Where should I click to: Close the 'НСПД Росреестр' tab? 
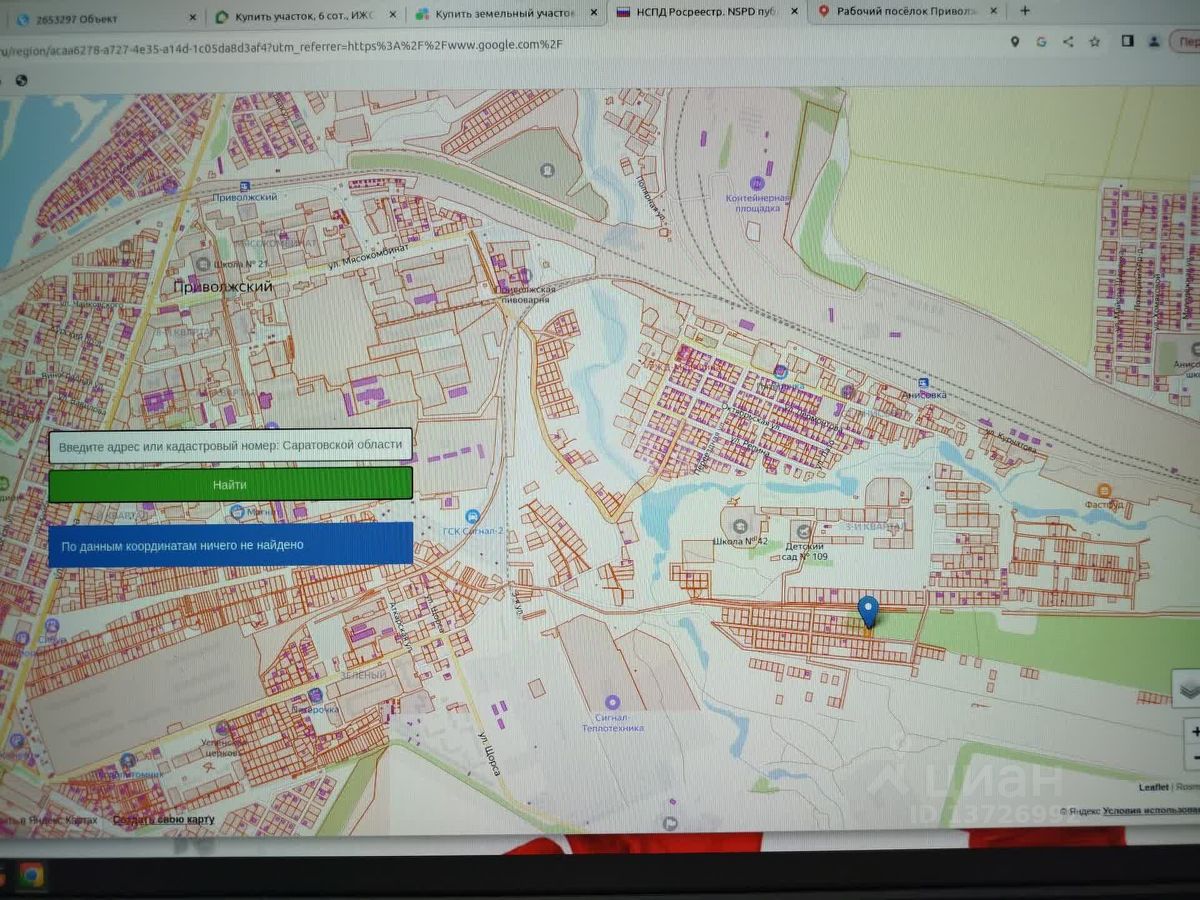[x=795, y=11]
